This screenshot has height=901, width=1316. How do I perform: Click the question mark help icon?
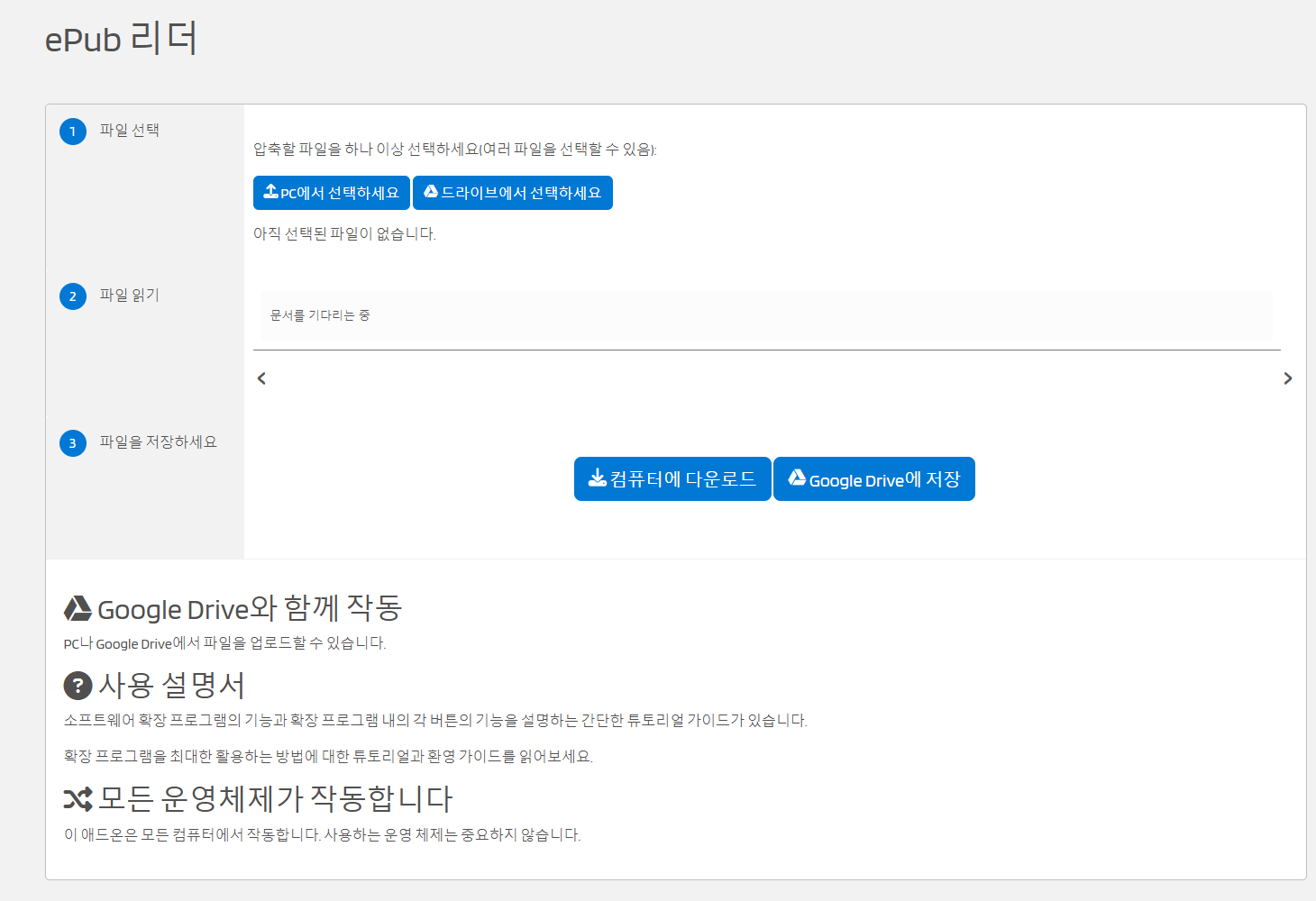[x=78, y=686]
